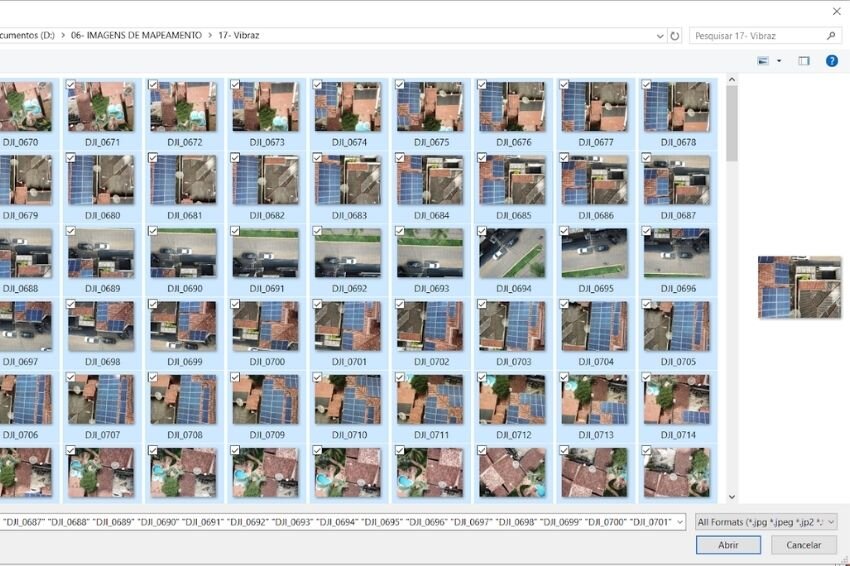Expand the view options dropdown arrow

coord(778,61)
